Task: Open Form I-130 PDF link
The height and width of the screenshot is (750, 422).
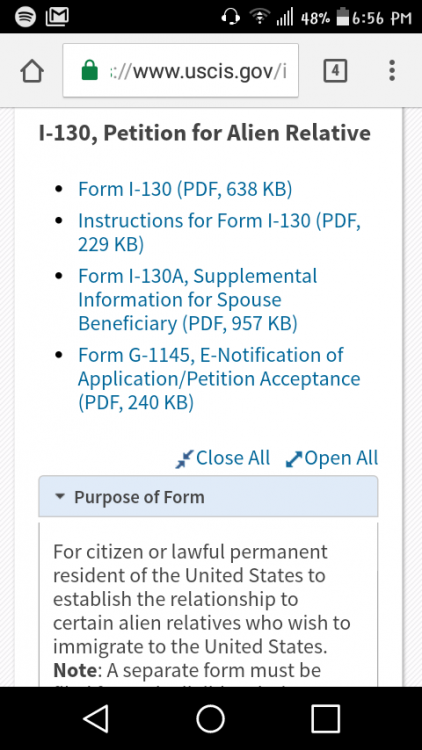Action: 185,189
